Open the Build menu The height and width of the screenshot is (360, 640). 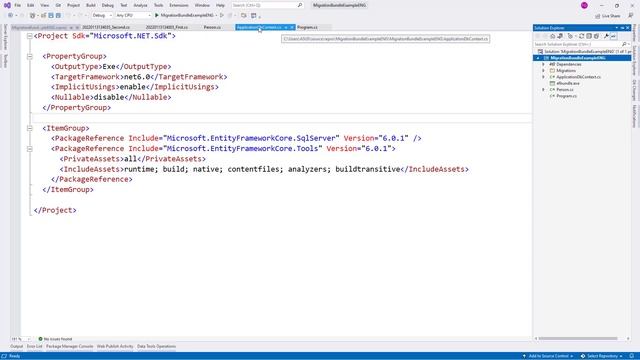coord(91,5)
